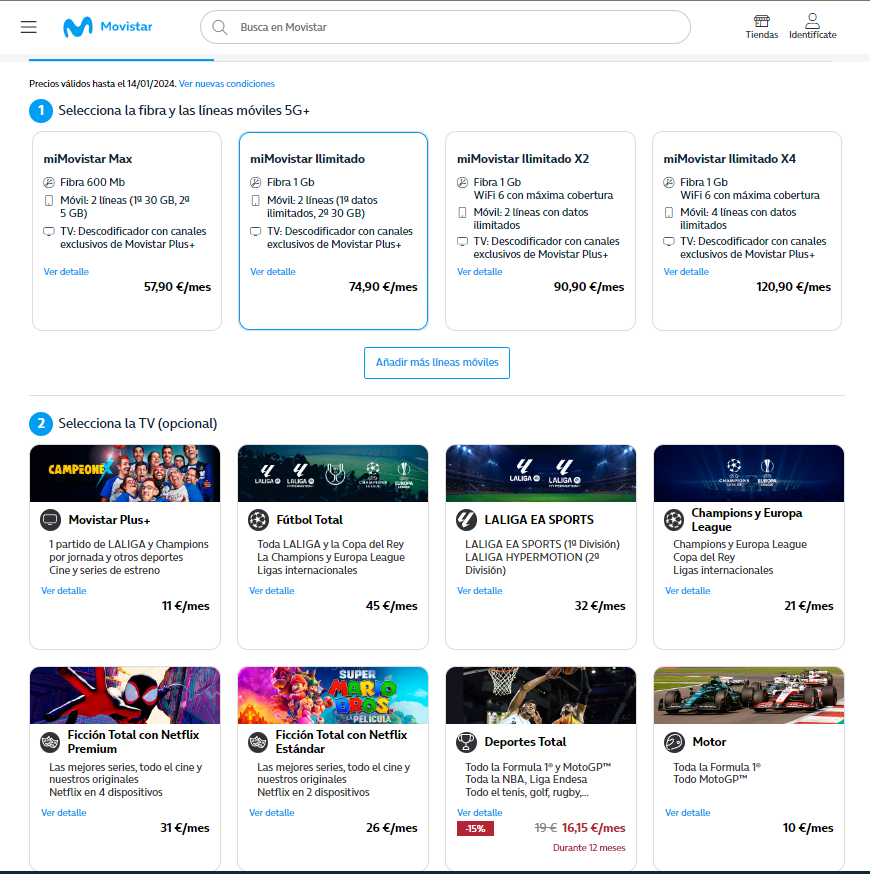Click the Movistar logo

tap(105, 27)
